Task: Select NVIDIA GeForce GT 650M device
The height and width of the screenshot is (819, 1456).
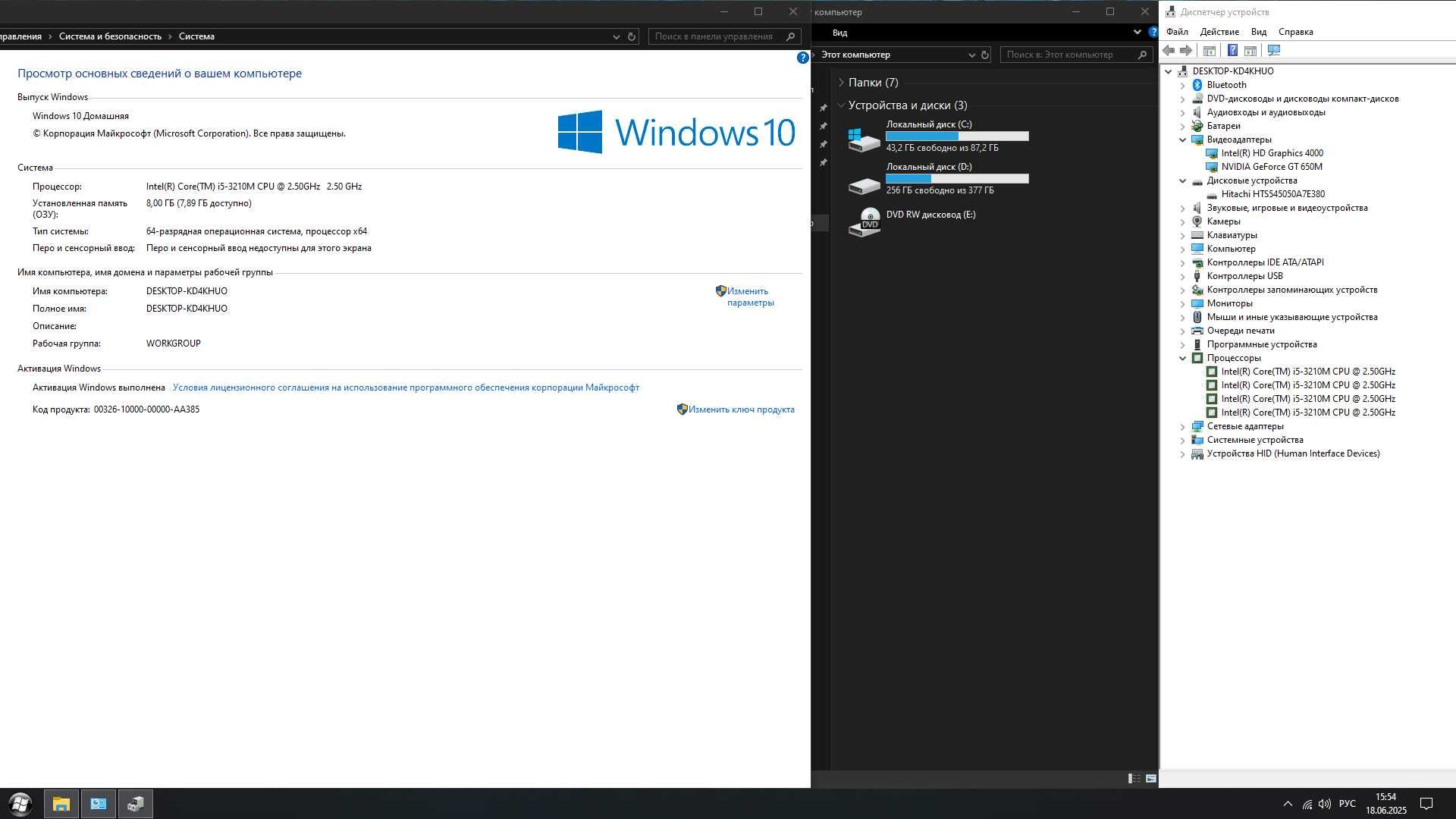Action: (x=1272, y=167)
